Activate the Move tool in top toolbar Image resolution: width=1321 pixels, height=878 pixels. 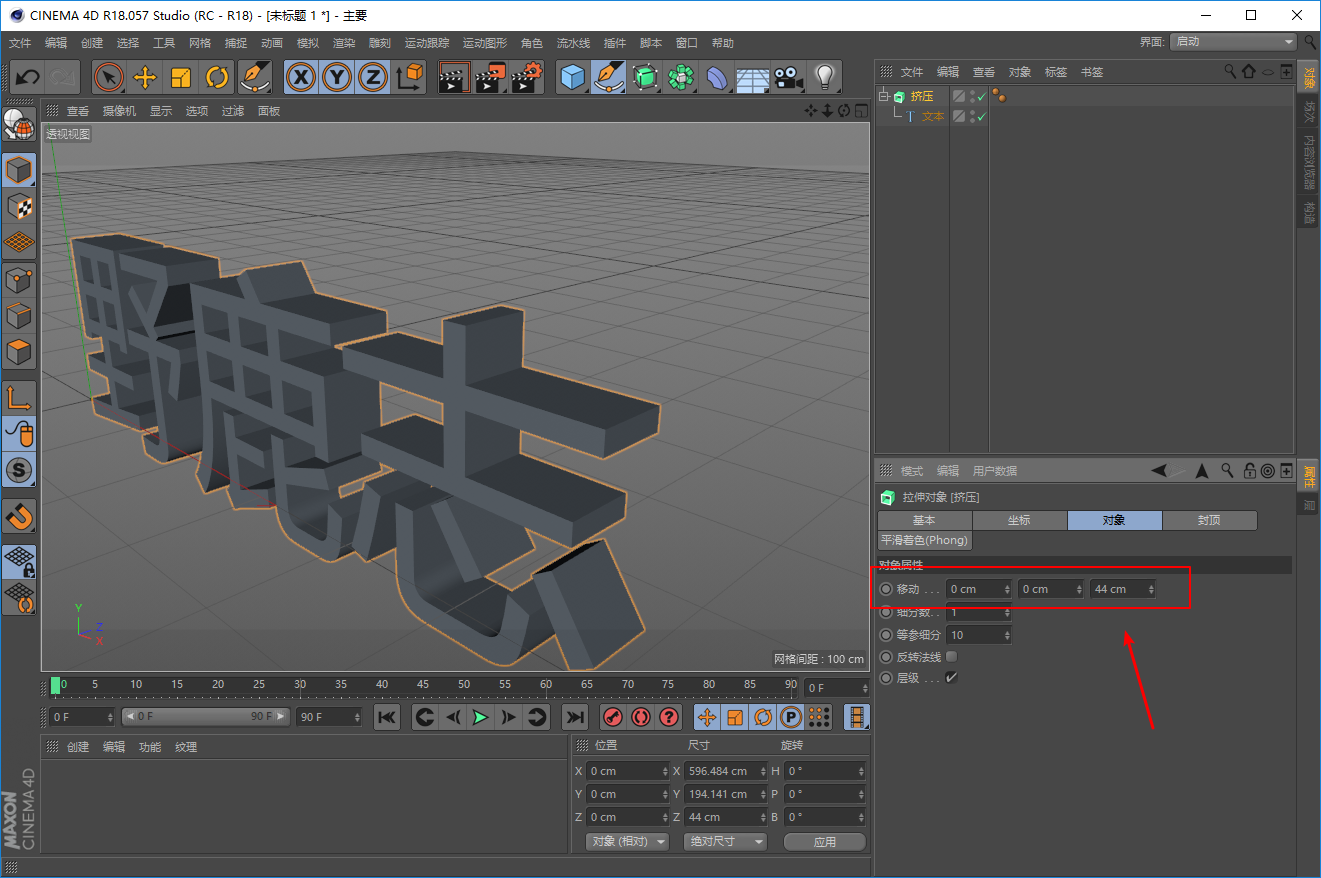145,77
